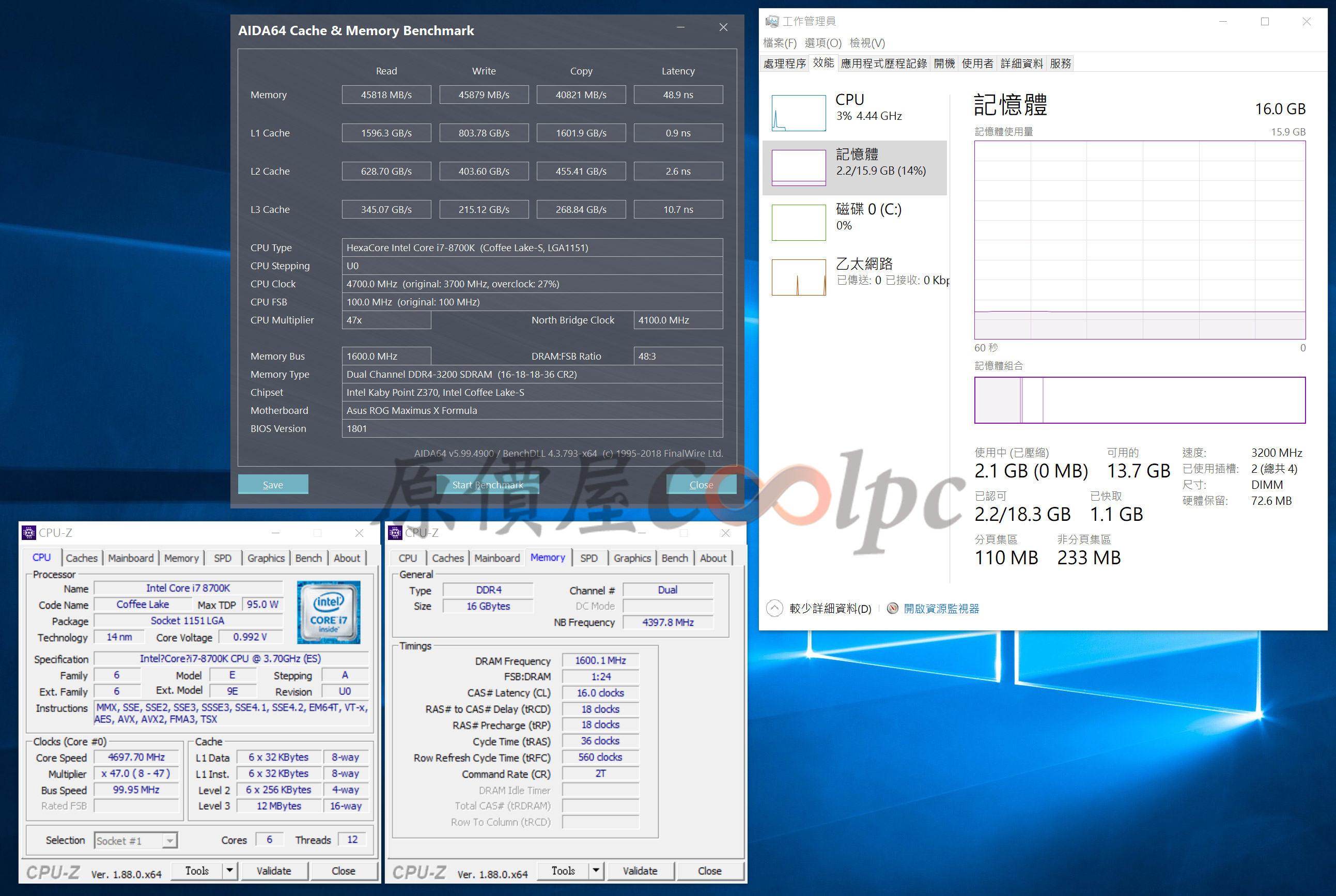The height and width of the screenshot is (896, 1336).
Task: Click the NB Frequency value 4397.8 MHz
Action: [667, 622]
